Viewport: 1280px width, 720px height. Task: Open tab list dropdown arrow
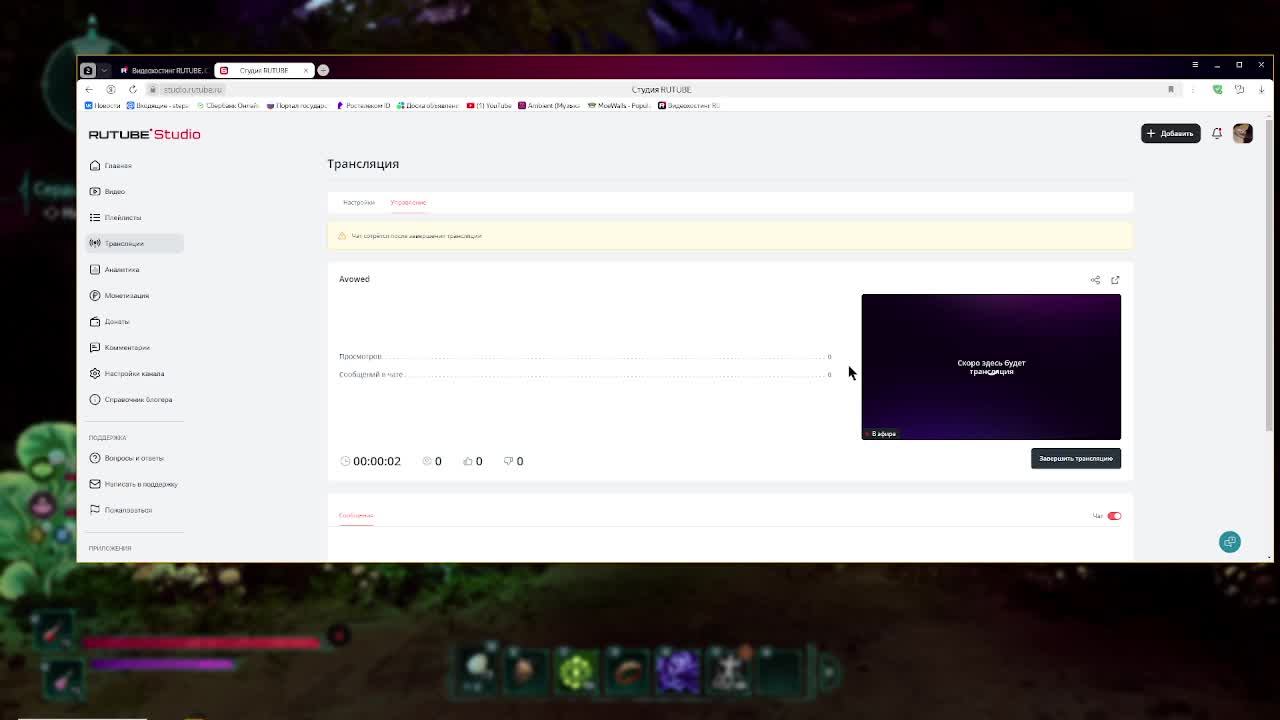(104, 70)
